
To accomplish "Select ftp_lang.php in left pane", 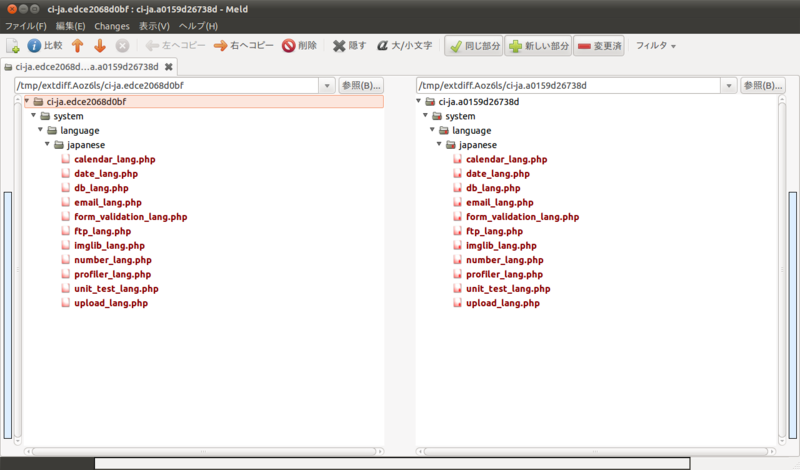I will (x=103, y=231).
